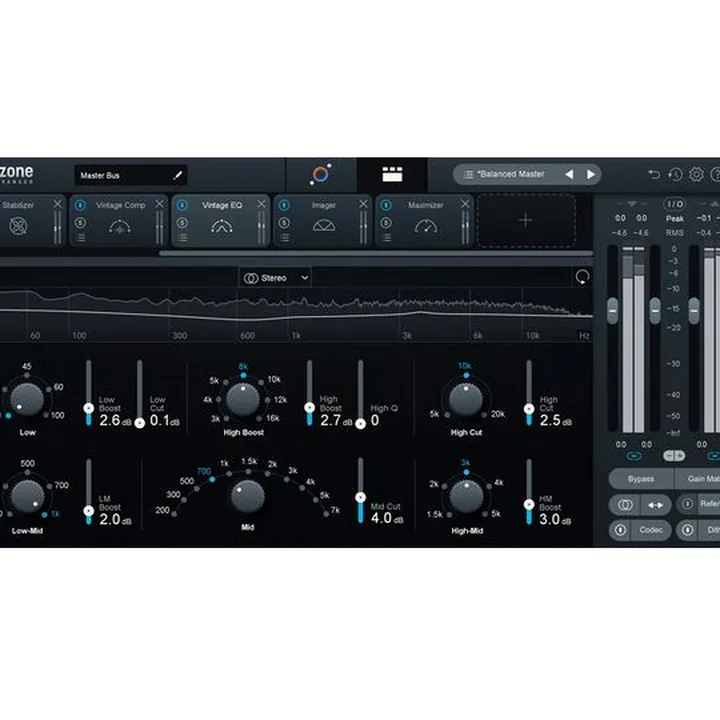The height and width of the screenshot is (720, 720).
Task: Toggle Imager module power
Action: 284,205
